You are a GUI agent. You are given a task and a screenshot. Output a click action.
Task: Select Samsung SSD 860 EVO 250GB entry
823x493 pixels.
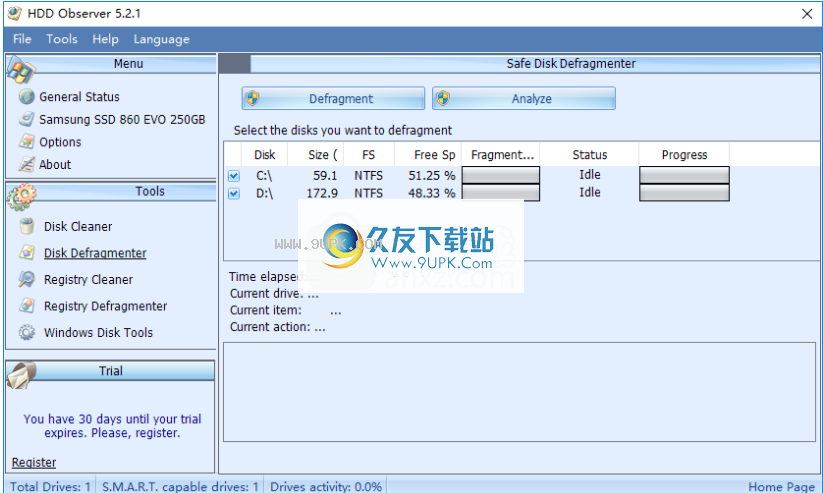click(x=122, y=119)
